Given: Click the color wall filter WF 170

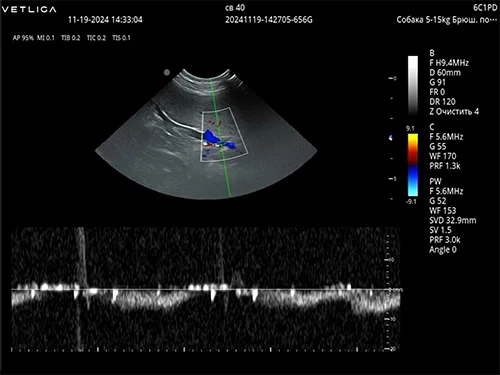Looking at the screenshot, I should click(443, 156).
